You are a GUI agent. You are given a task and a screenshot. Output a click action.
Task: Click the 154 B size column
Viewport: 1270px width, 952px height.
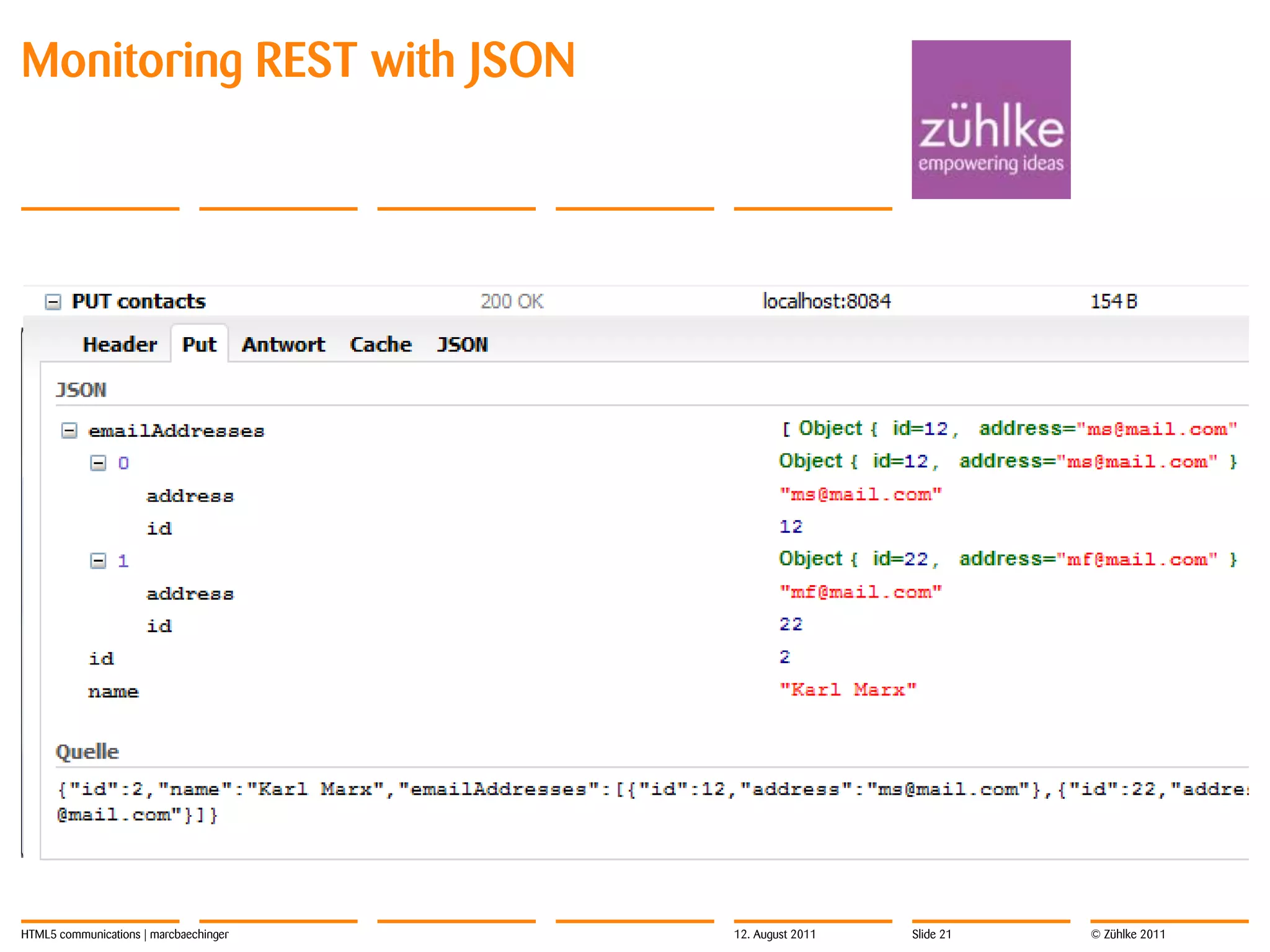[x=1113, y=302]
